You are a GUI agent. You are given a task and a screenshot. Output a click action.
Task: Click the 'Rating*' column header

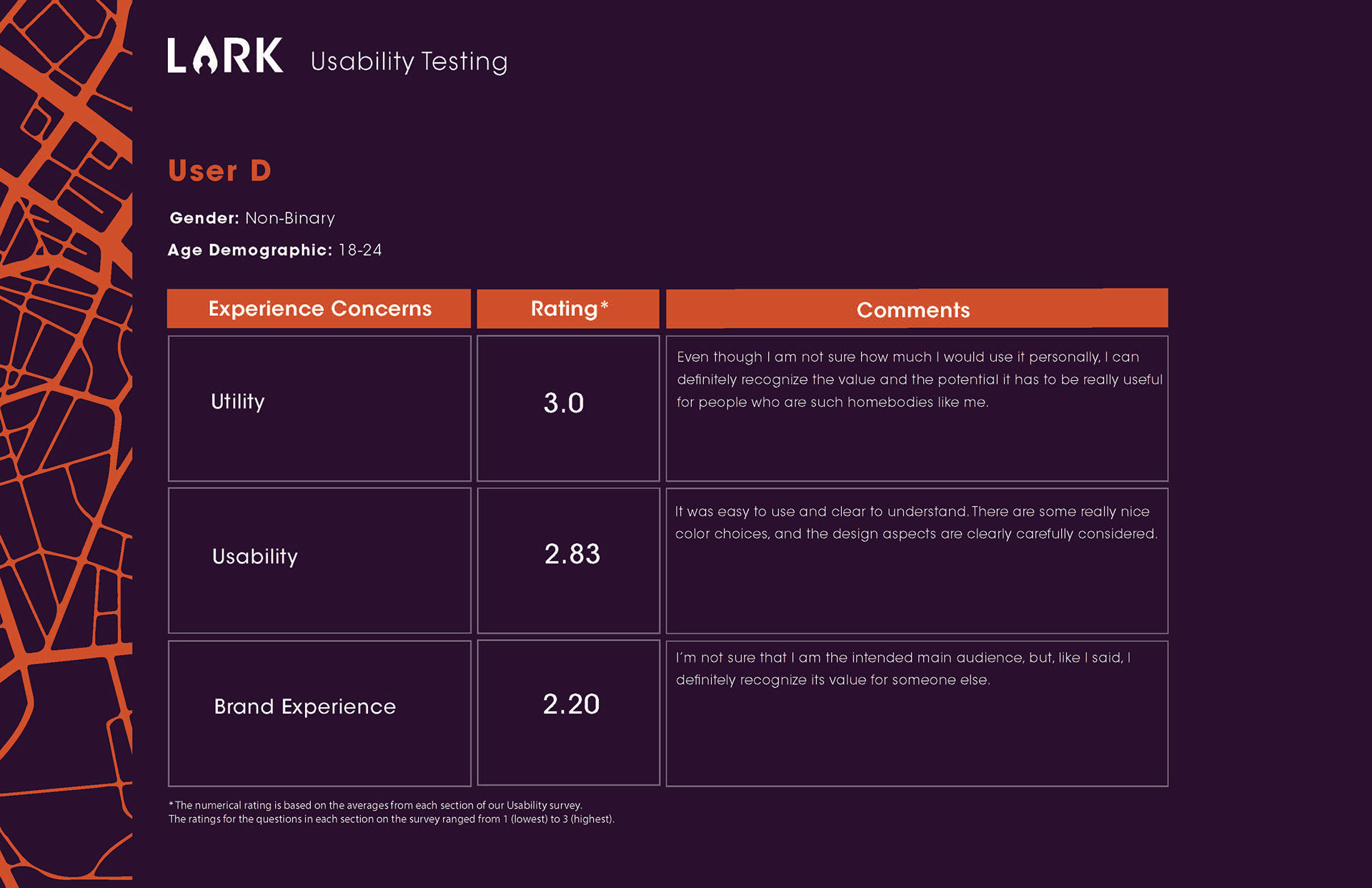pos(568,309)
